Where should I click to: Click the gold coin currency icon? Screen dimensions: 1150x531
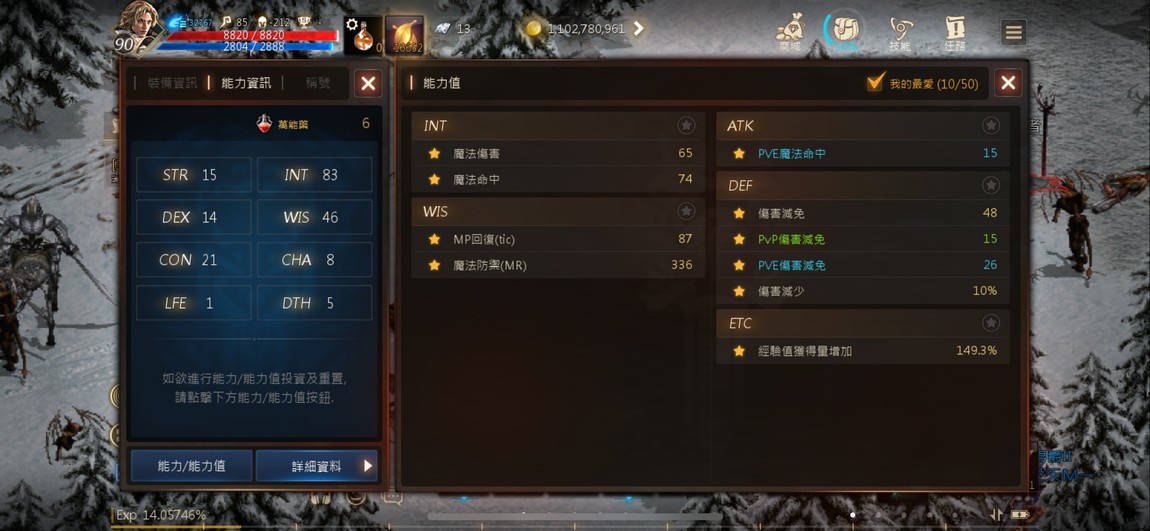coord(533,29)
